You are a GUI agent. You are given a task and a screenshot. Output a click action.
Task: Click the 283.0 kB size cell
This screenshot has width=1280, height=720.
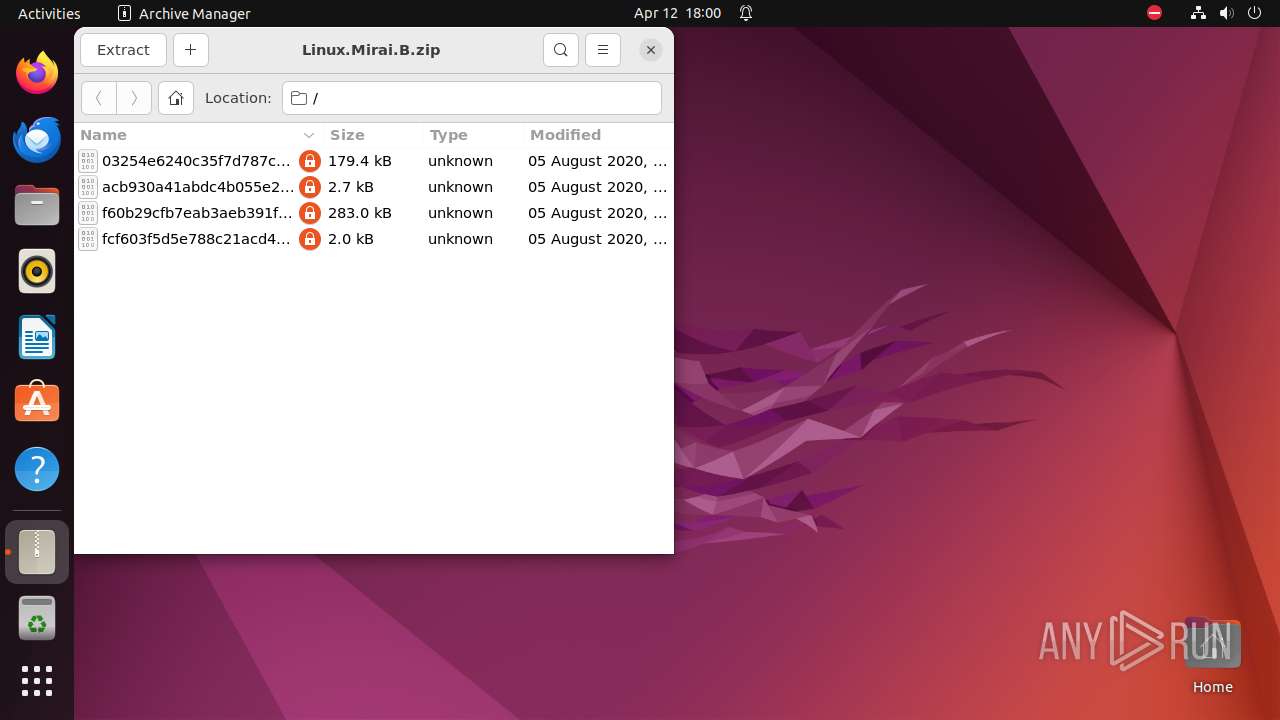click(360, 213)
